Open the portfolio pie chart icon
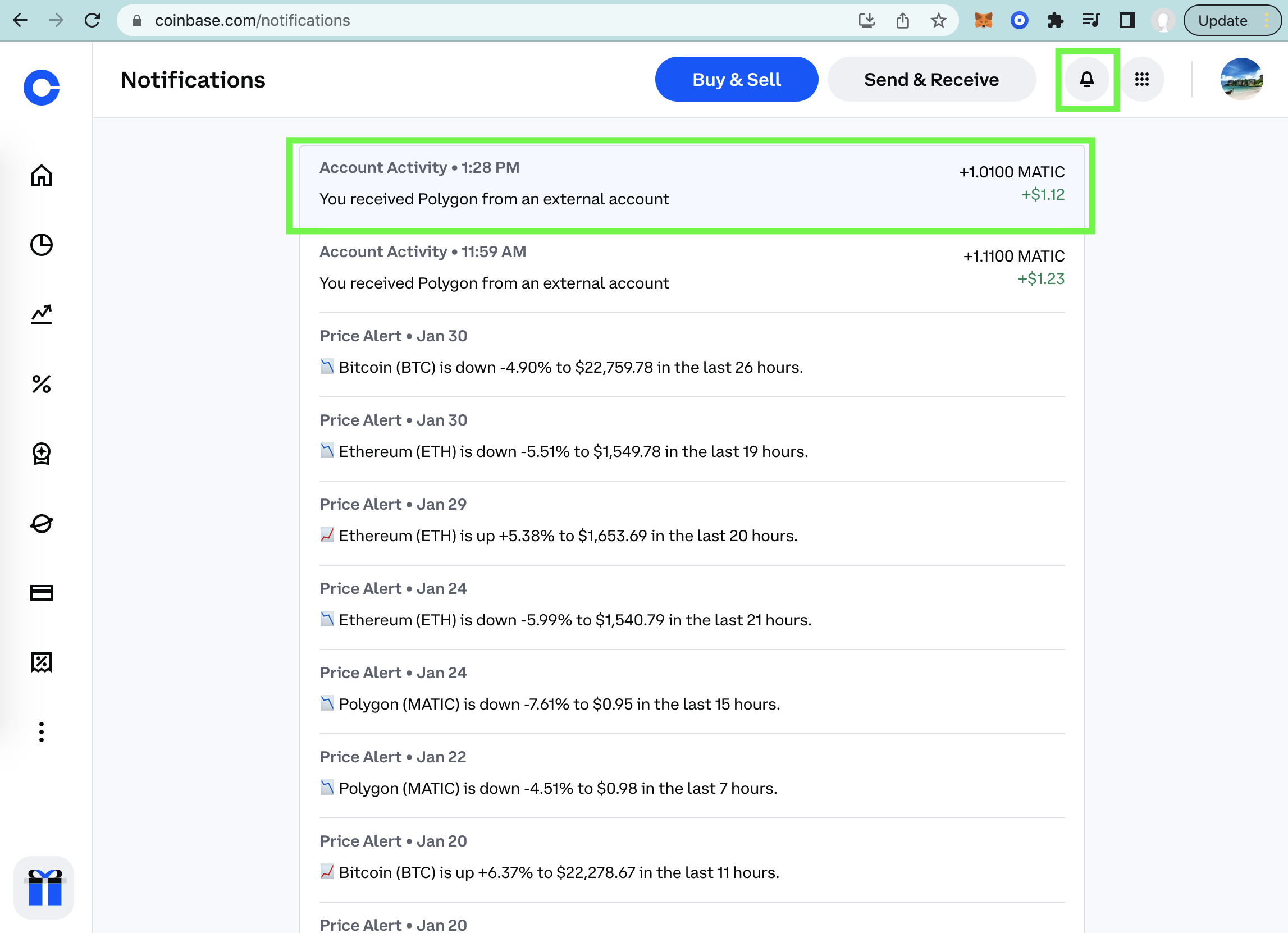Screen dimensions: 1288x933 pos(42,245)
